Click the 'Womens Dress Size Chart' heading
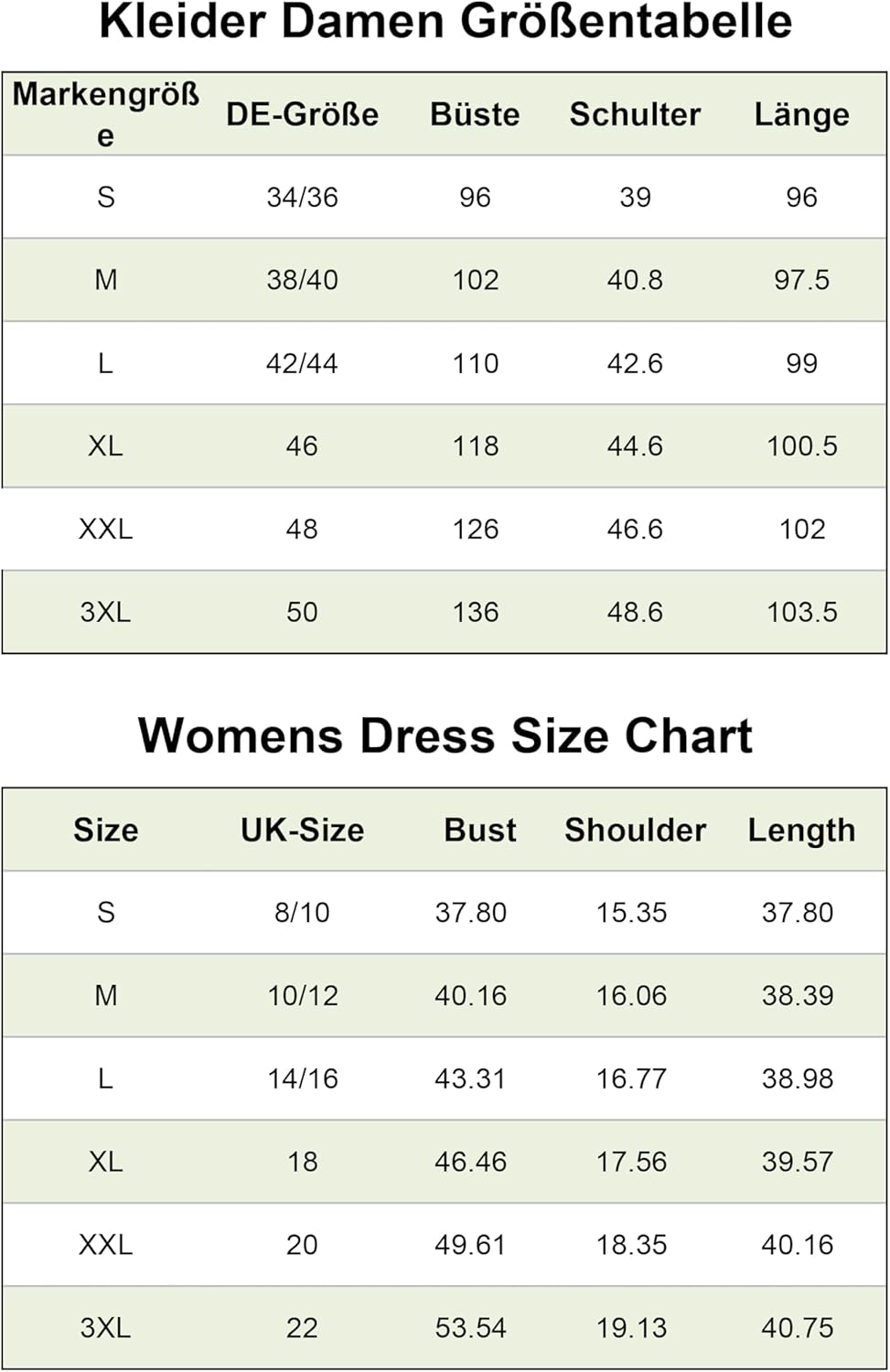 pos(445,736)
